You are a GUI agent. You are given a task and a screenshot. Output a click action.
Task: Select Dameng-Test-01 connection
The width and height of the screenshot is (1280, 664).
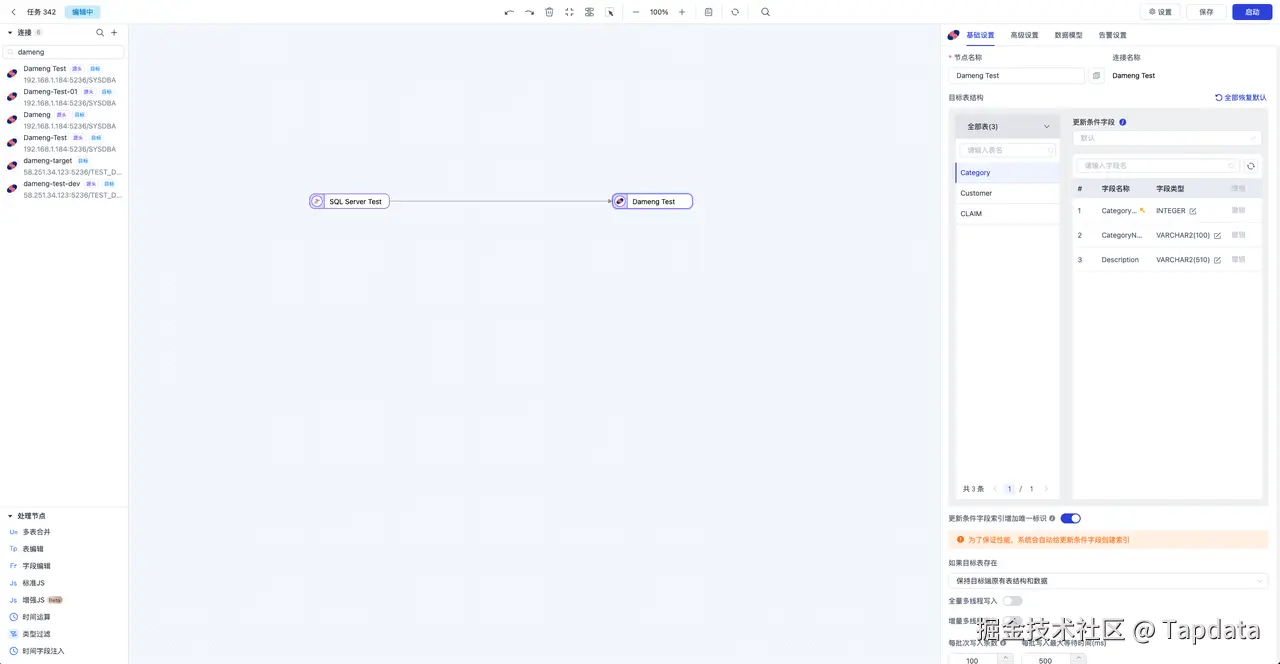tap(64, 97)
